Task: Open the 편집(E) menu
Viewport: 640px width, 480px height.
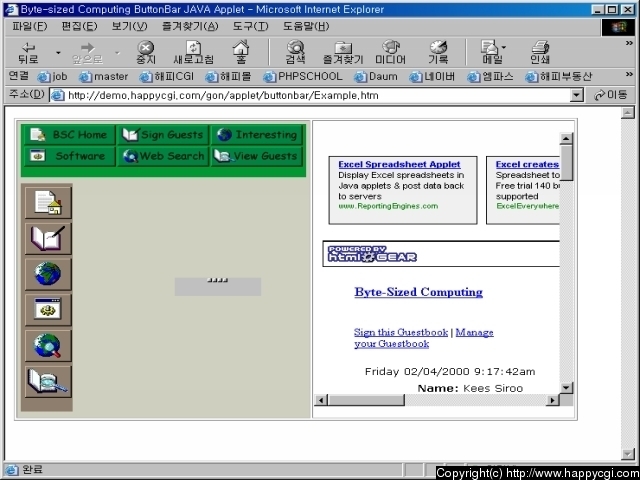Action: (x=79, y=27)
